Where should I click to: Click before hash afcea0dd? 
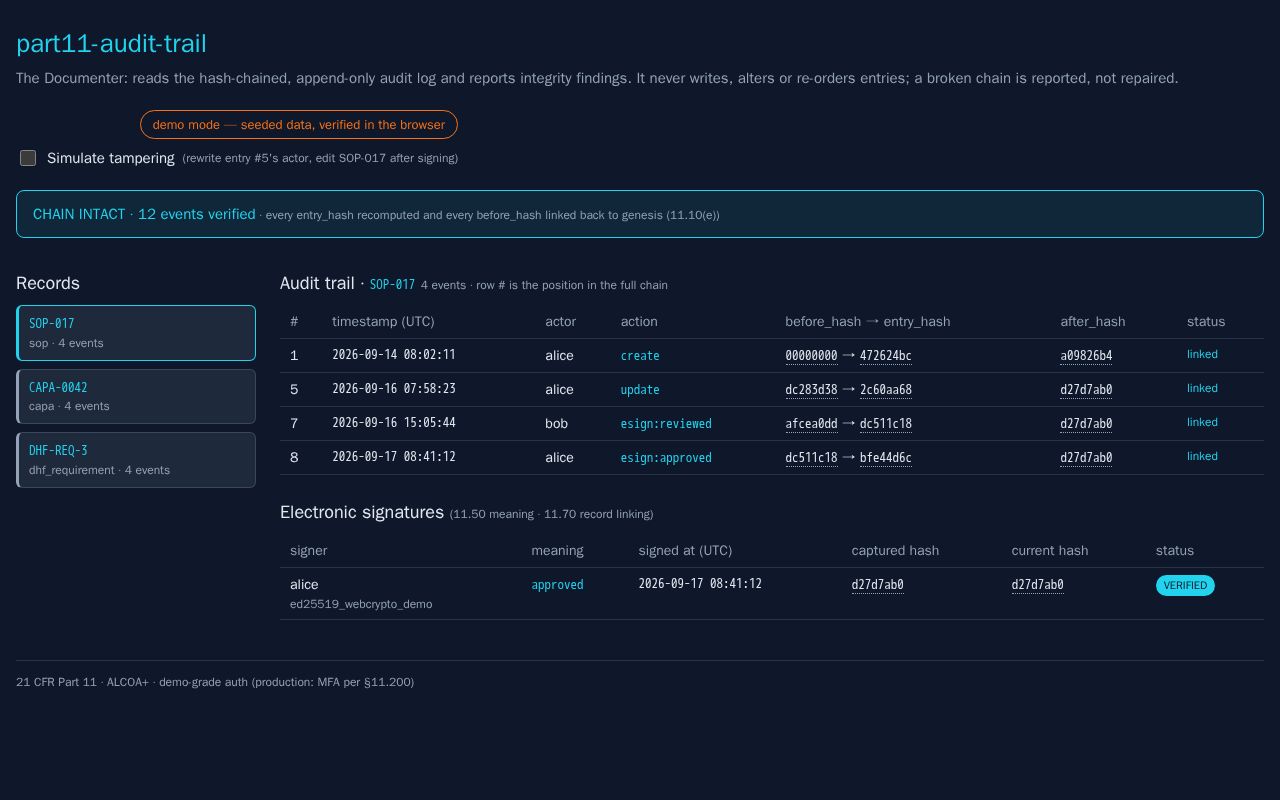[811, 424]
